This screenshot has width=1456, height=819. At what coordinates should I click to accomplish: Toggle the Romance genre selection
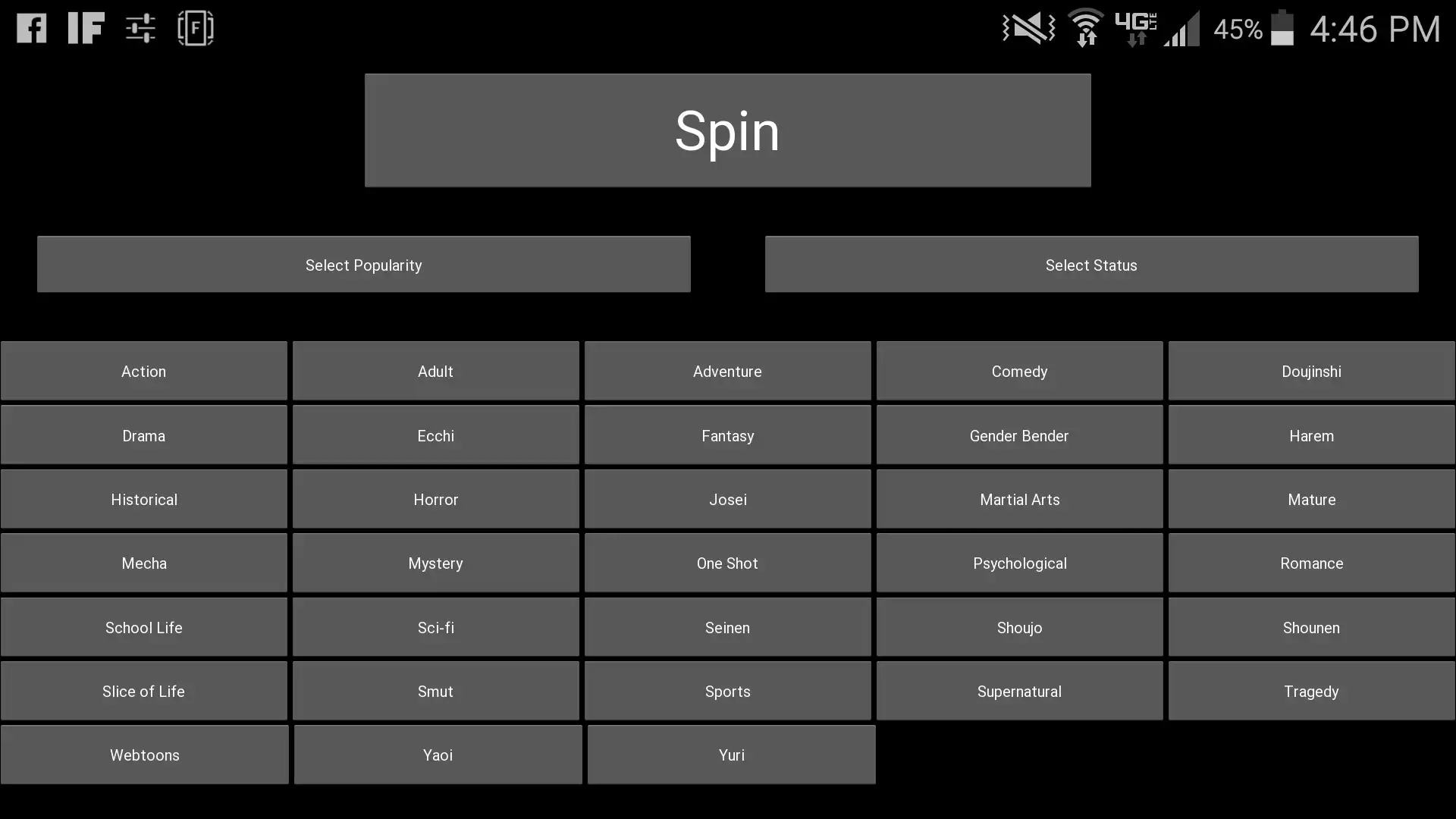pyautogui.click(x=1311, y=563)
